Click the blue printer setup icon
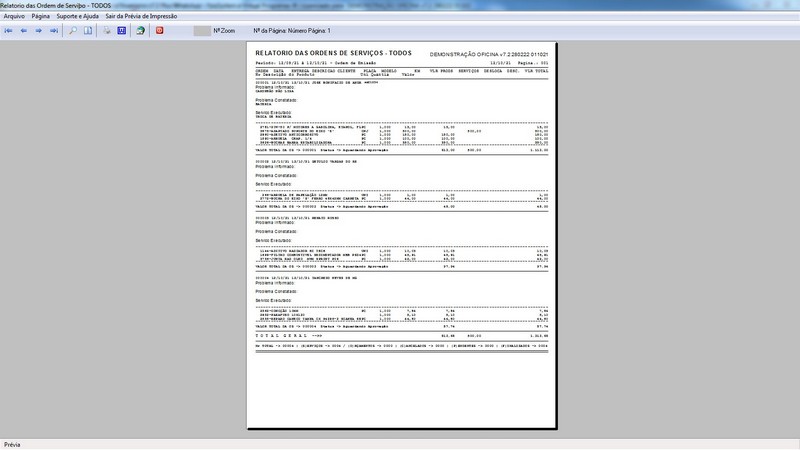 [121, 31]
